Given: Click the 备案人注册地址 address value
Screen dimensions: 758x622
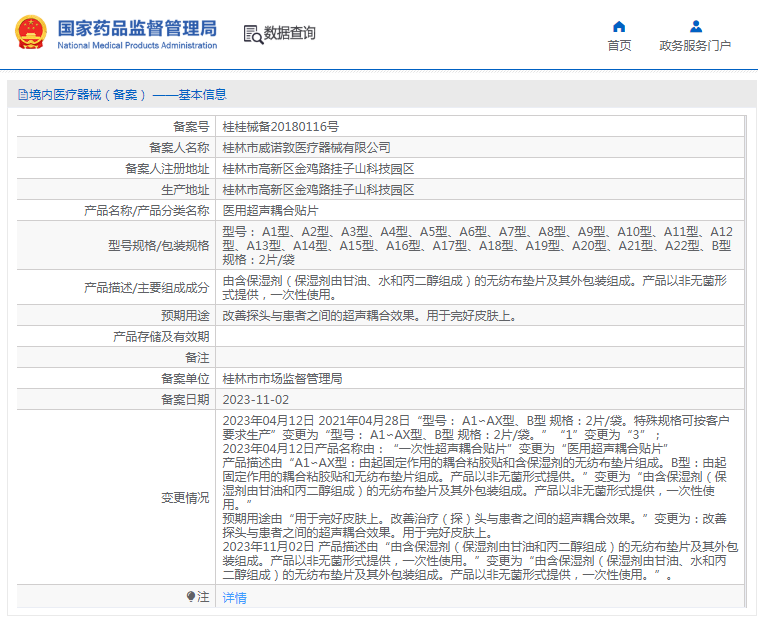Looking at the screenshot, I should point(318,169).
